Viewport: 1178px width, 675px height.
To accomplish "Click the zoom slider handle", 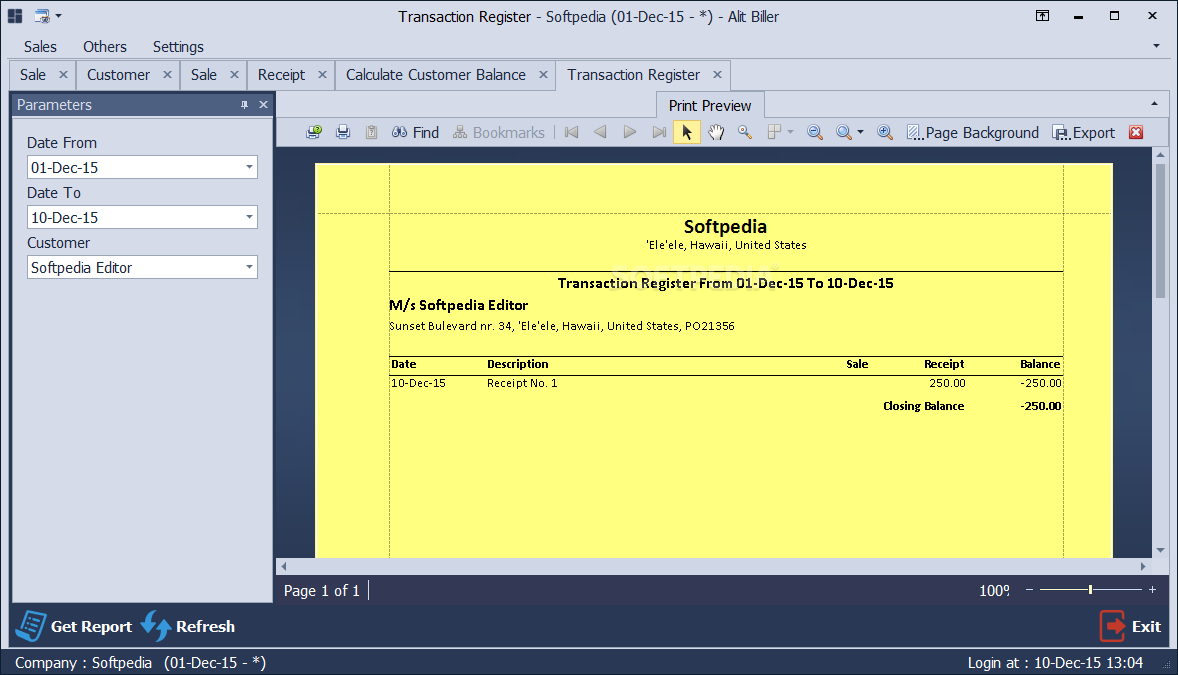I will pyautogui.click(x=1090, y=590).
